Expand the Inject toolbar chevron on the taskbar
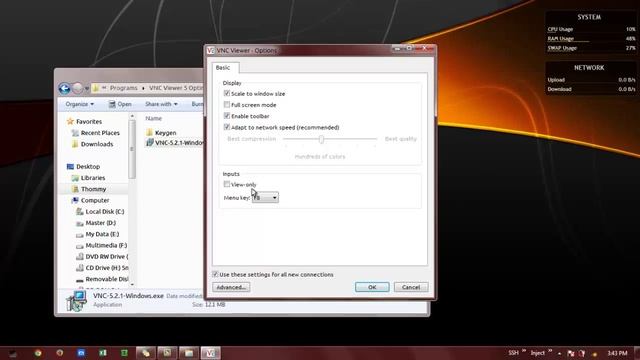 click(x=550, y=351)
